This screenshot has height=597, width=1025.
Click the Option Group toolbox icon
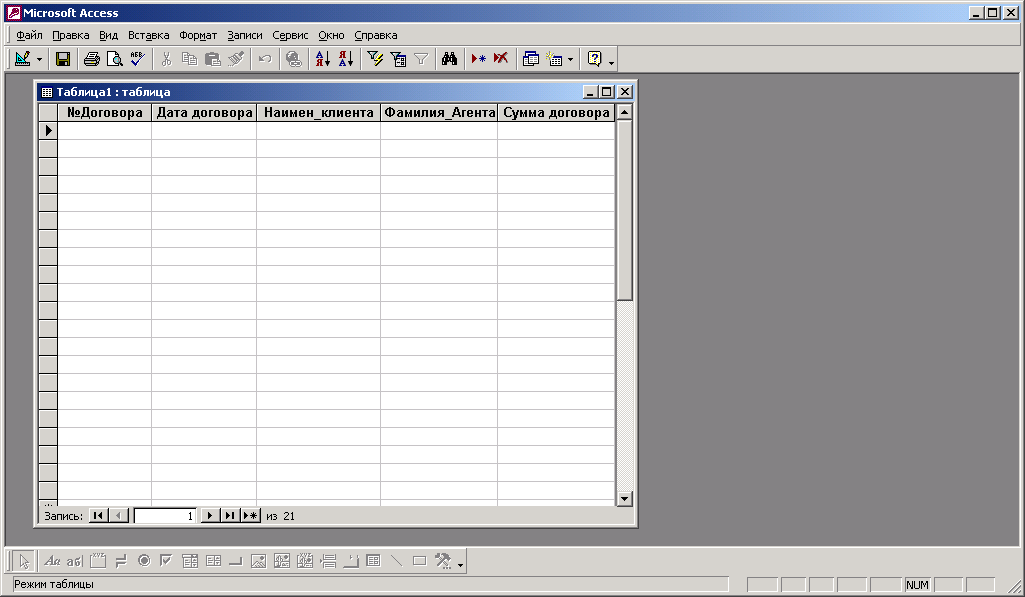[98, 561]
